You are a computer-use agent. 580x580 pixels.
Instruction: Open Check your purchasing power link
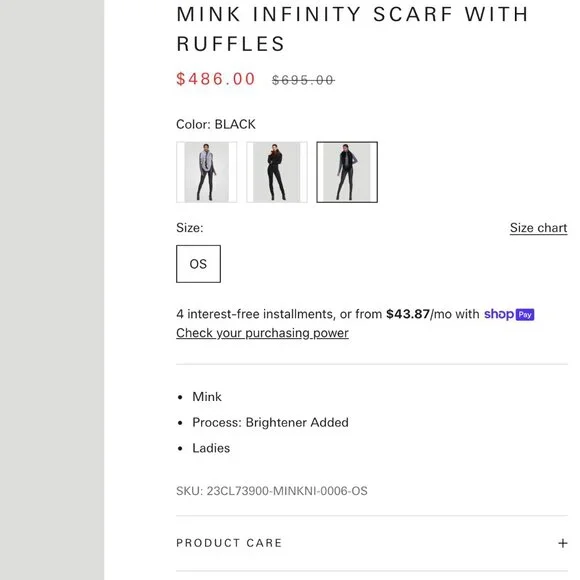coord(262,333)
